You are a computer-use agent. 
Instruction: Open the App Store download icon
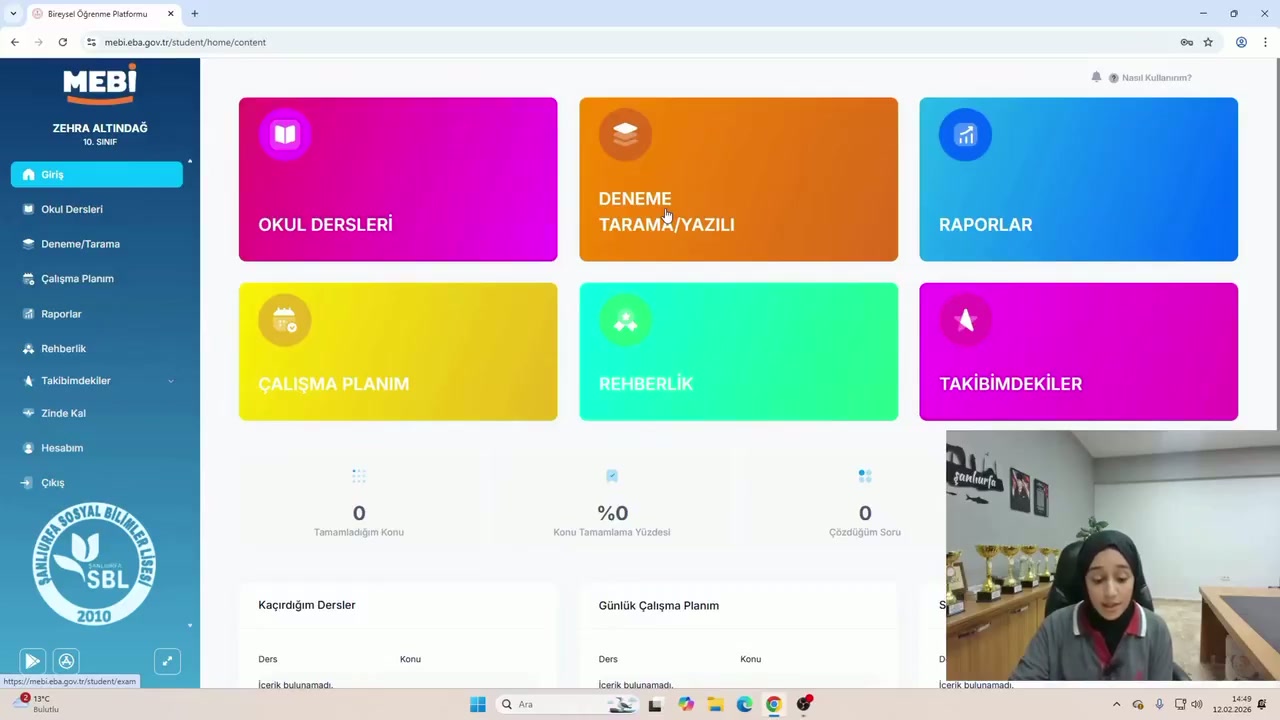(x=66, y=661)
